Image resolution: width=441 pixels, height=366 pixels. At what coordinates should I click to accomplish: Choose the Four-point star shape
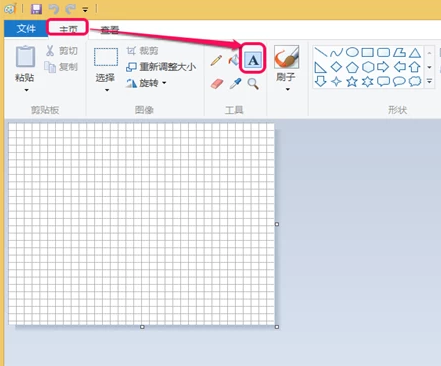click(x=336, y=81)
